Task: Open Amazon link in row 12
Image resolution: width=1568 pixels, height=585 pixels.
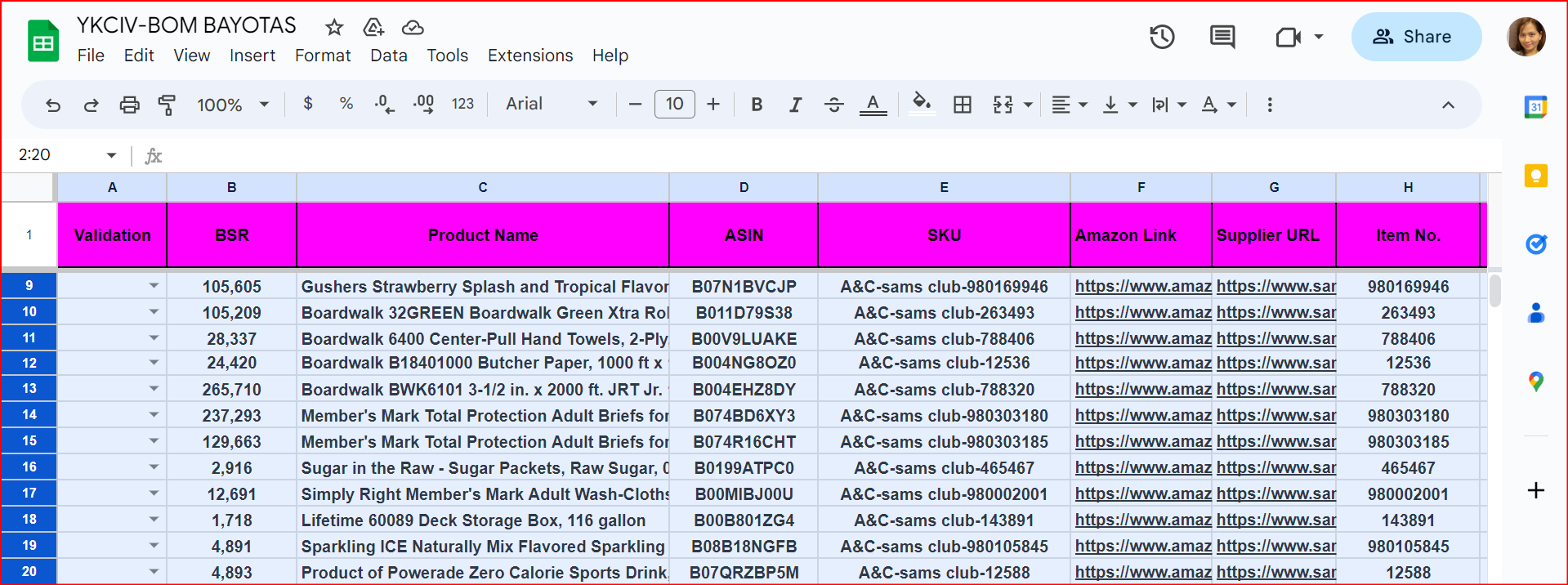Action: (1142, 363)
